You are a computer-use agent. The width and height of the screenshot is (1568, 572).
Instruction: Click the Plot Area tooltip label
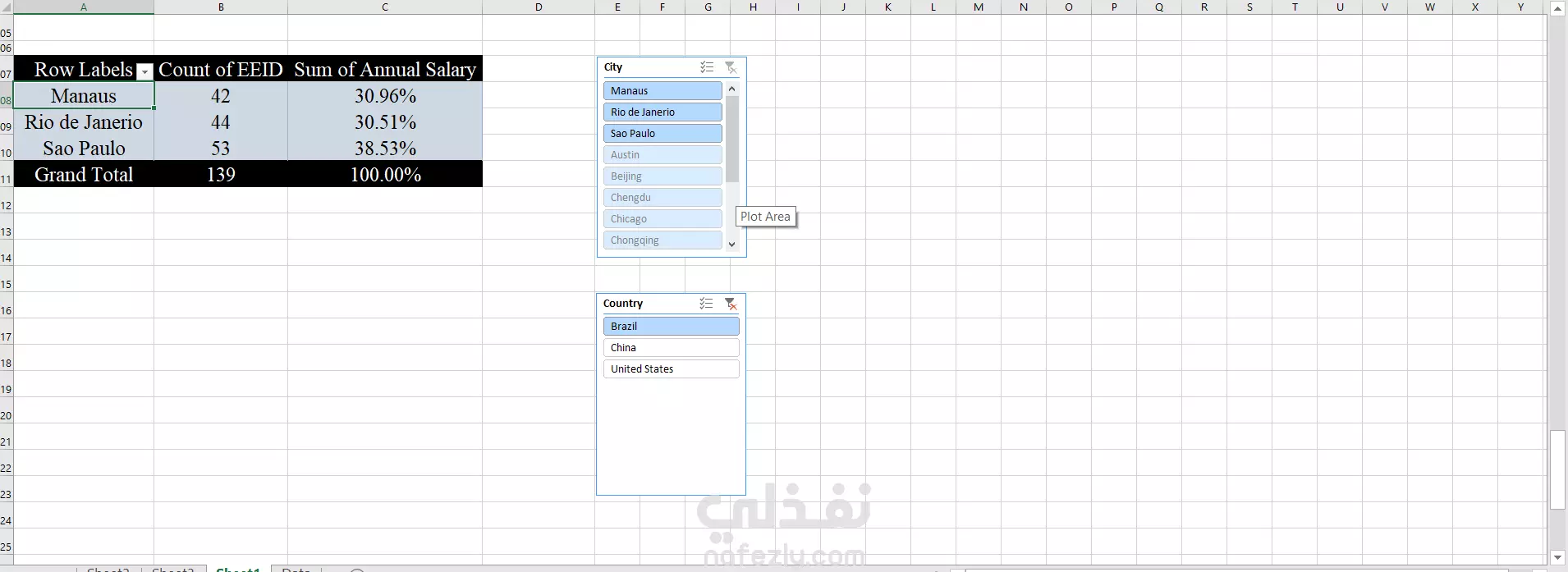765,217
